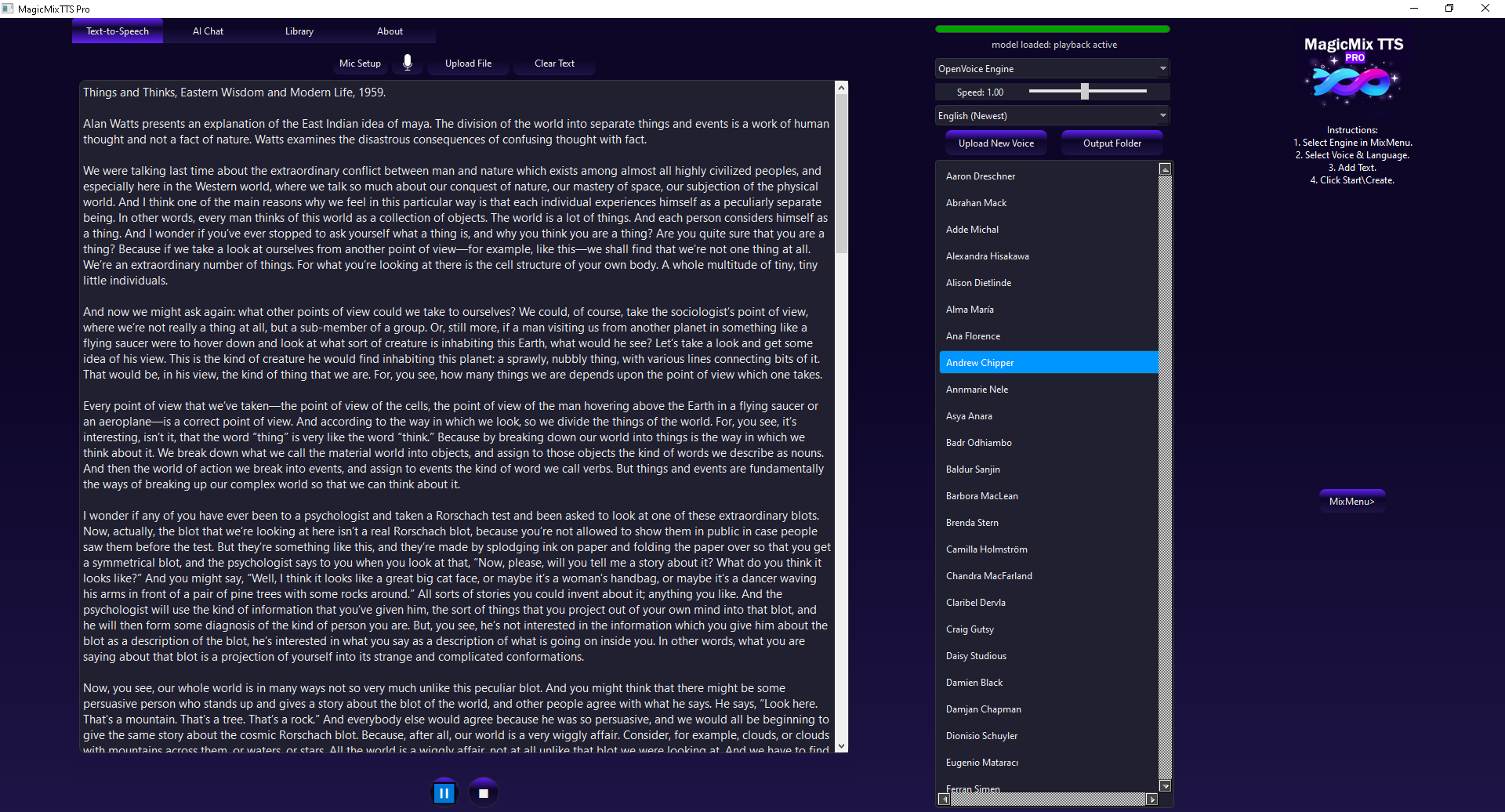Open the Output Folder
Viewport: 1505px width, 812px height.
coord(1112,143)
